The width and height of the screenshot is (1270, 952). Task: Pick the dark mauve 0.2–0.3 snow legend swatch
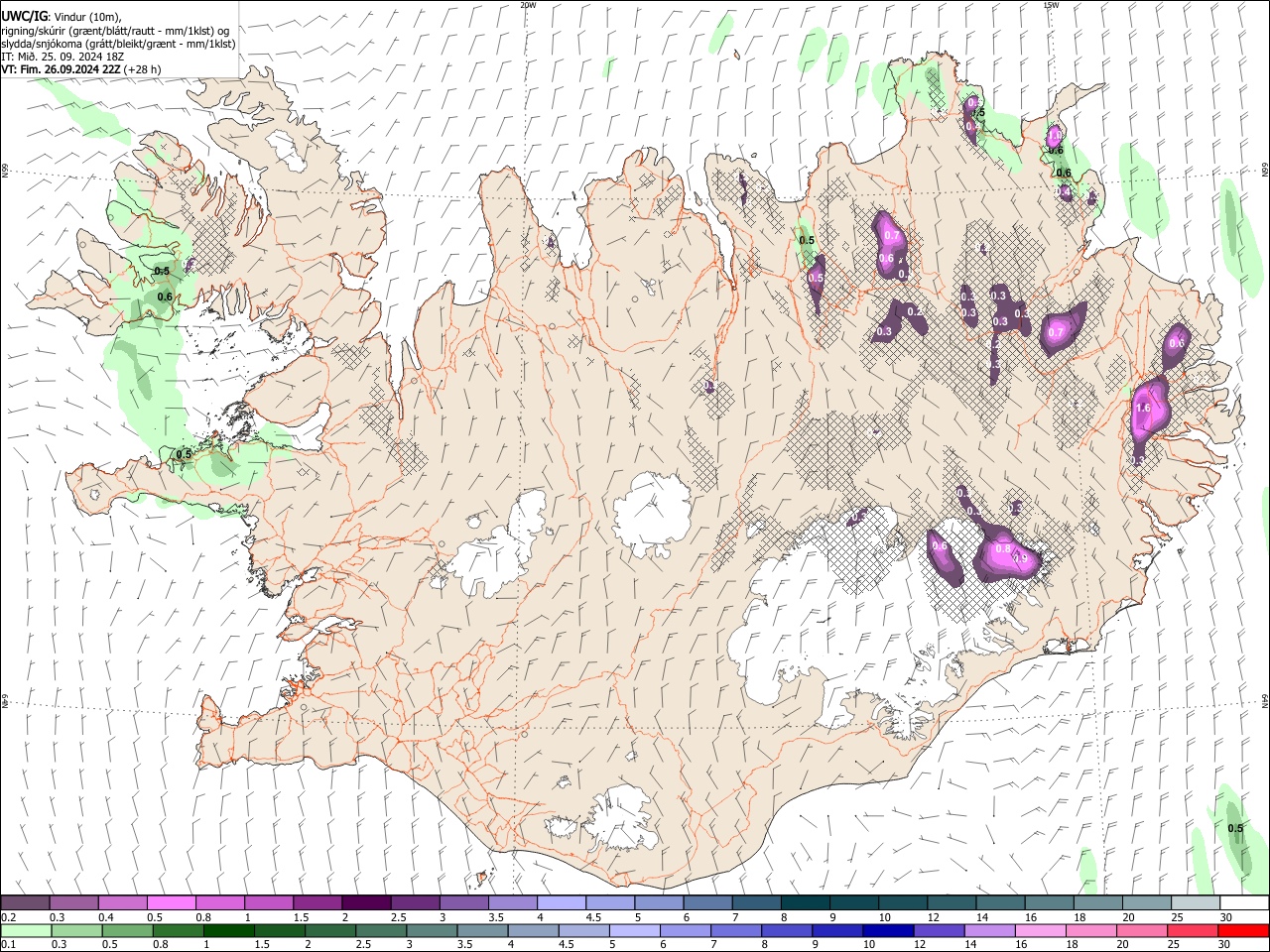tap(25, 902)
